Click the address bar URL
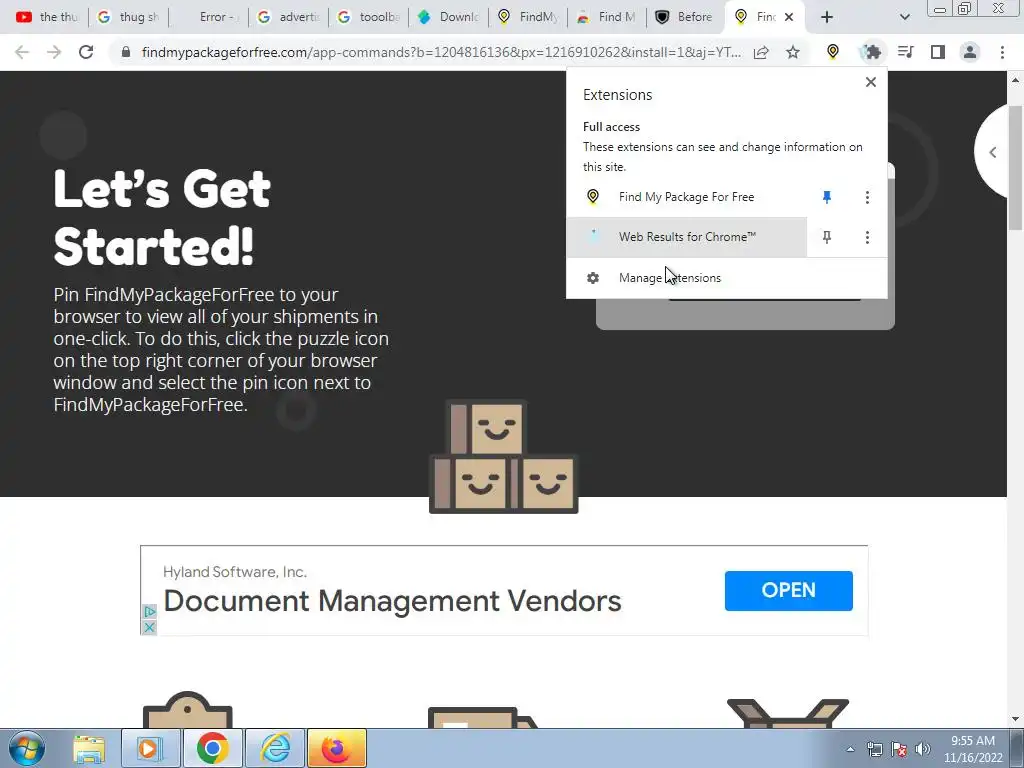This screenshot has height=768, width=1024. coord(441,52)
